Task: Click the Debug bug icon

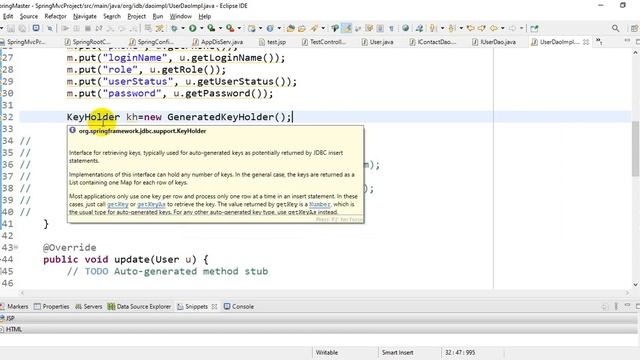Action: pos(174,29)
